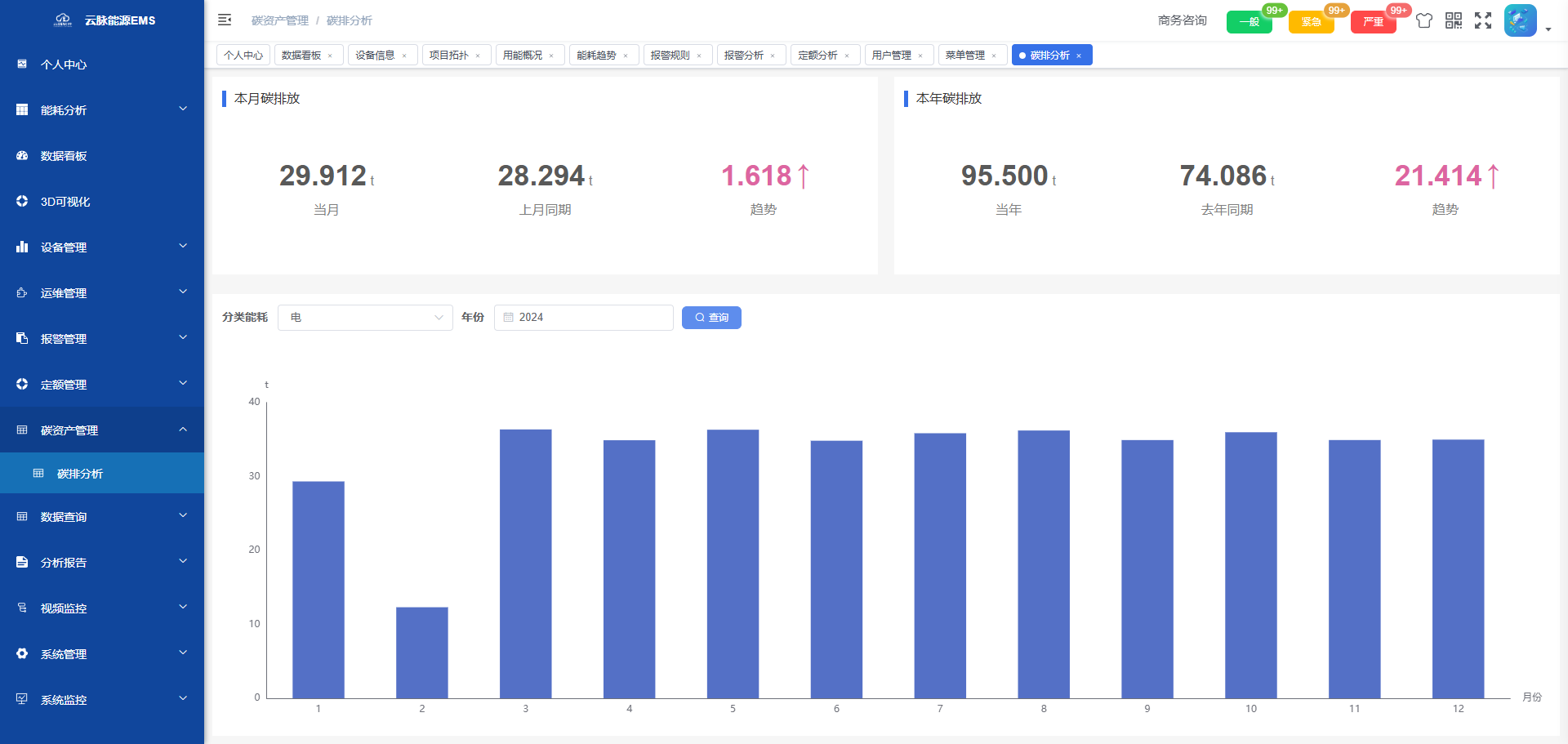The image size is (1568, 744).
Task: Click the 分析报告 document icon
Action: point(22,562)
